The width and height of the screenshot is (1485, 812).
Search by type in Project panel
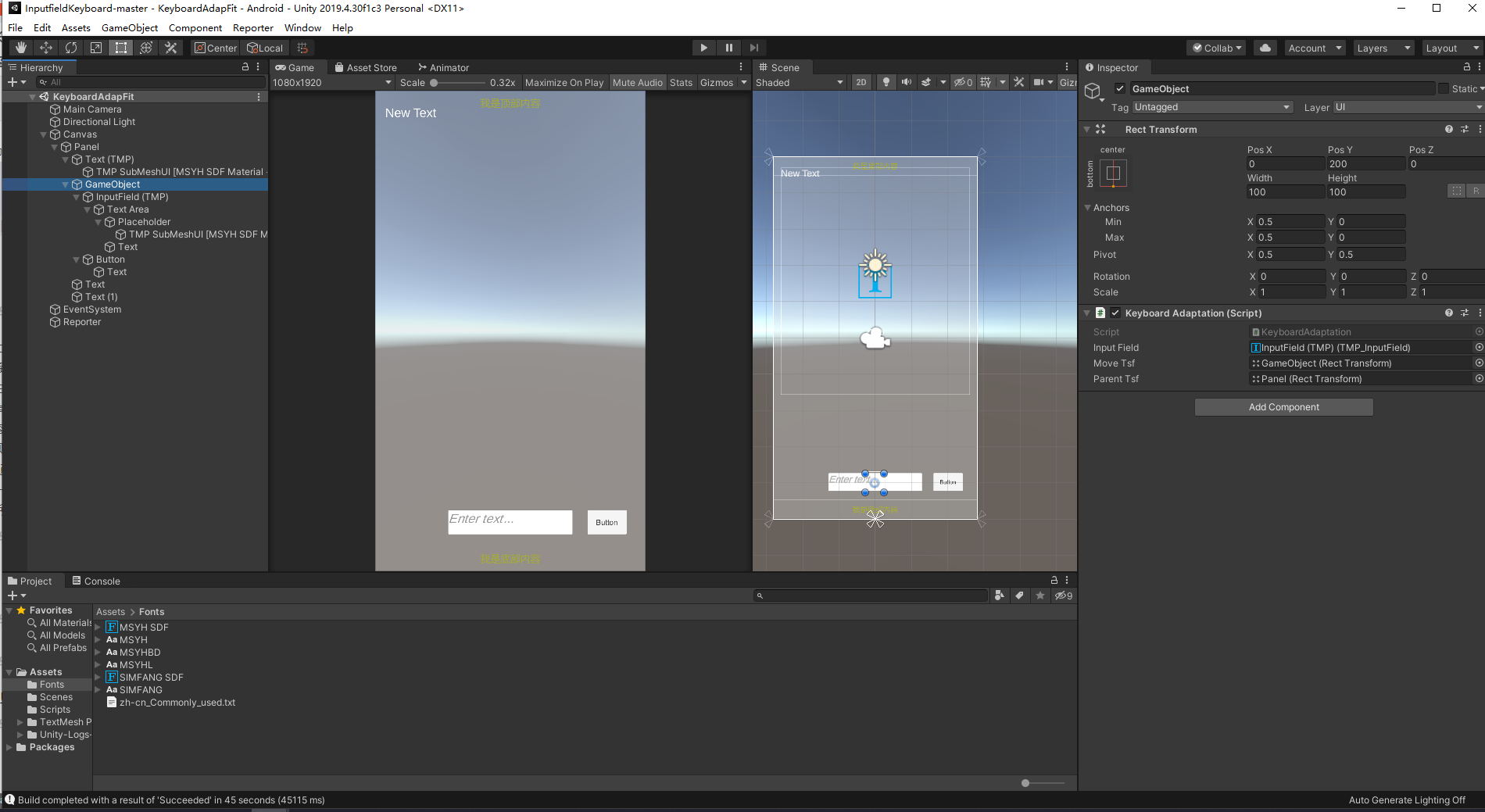999,596
